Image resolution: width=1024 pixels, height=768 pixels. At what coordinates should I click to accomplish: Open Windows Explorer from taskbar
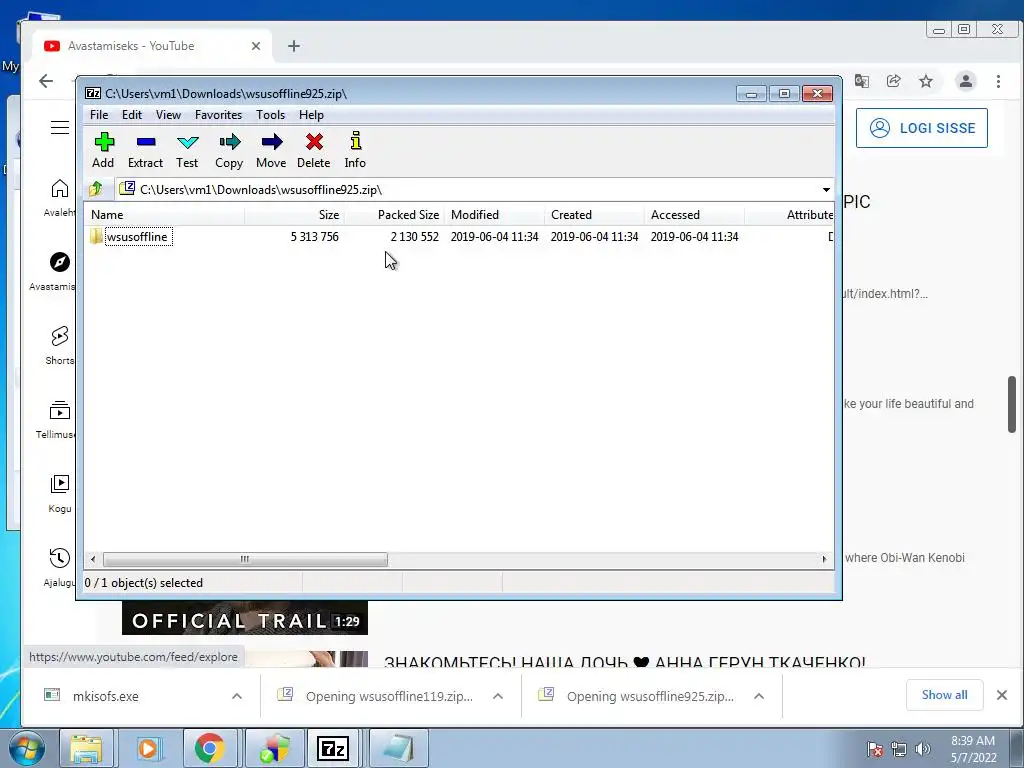[x=86, y=748]
